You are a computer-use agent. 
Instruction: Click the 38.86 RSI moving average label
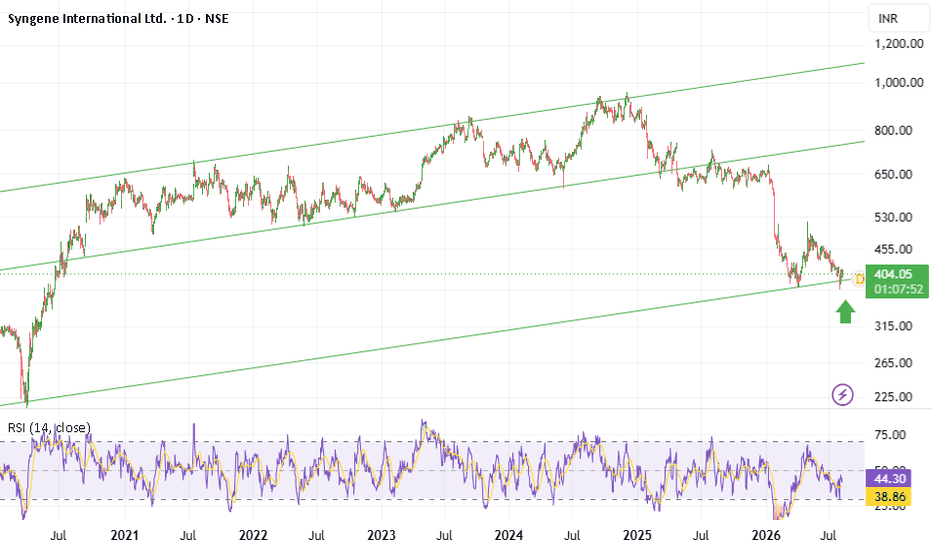889,496
